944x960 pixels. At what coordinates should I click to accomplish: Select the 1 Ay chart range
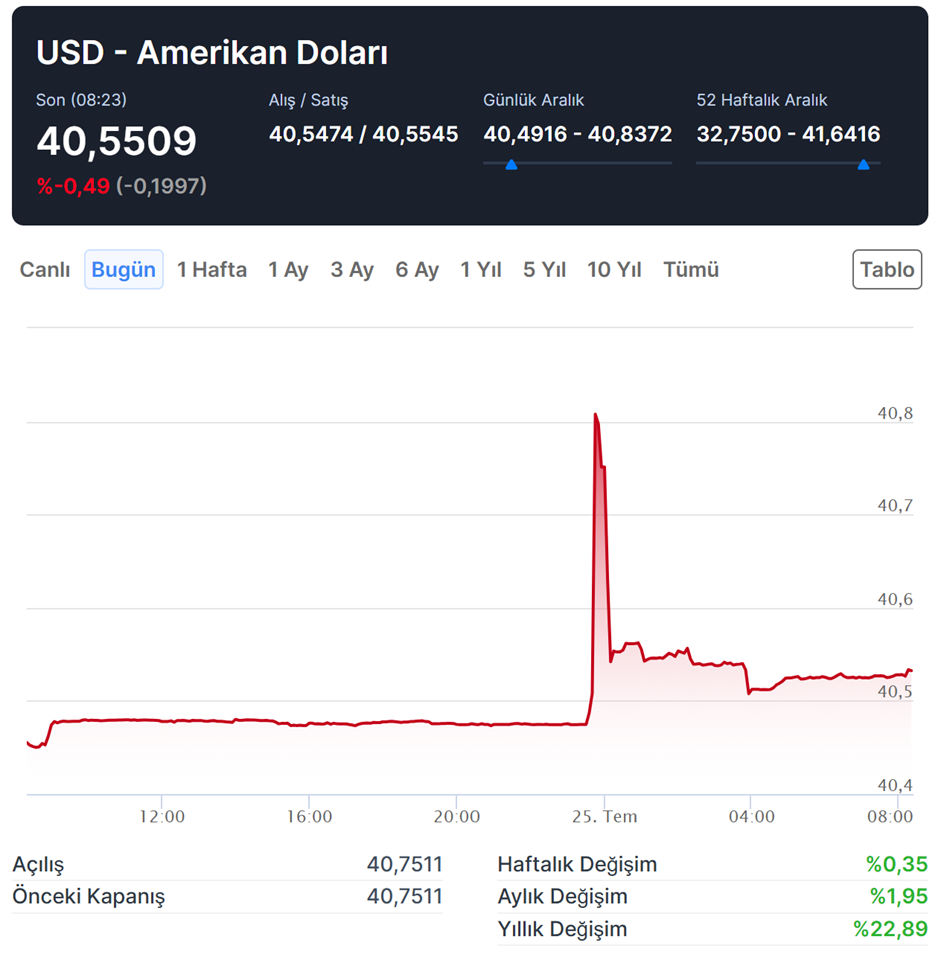(288, 270)
